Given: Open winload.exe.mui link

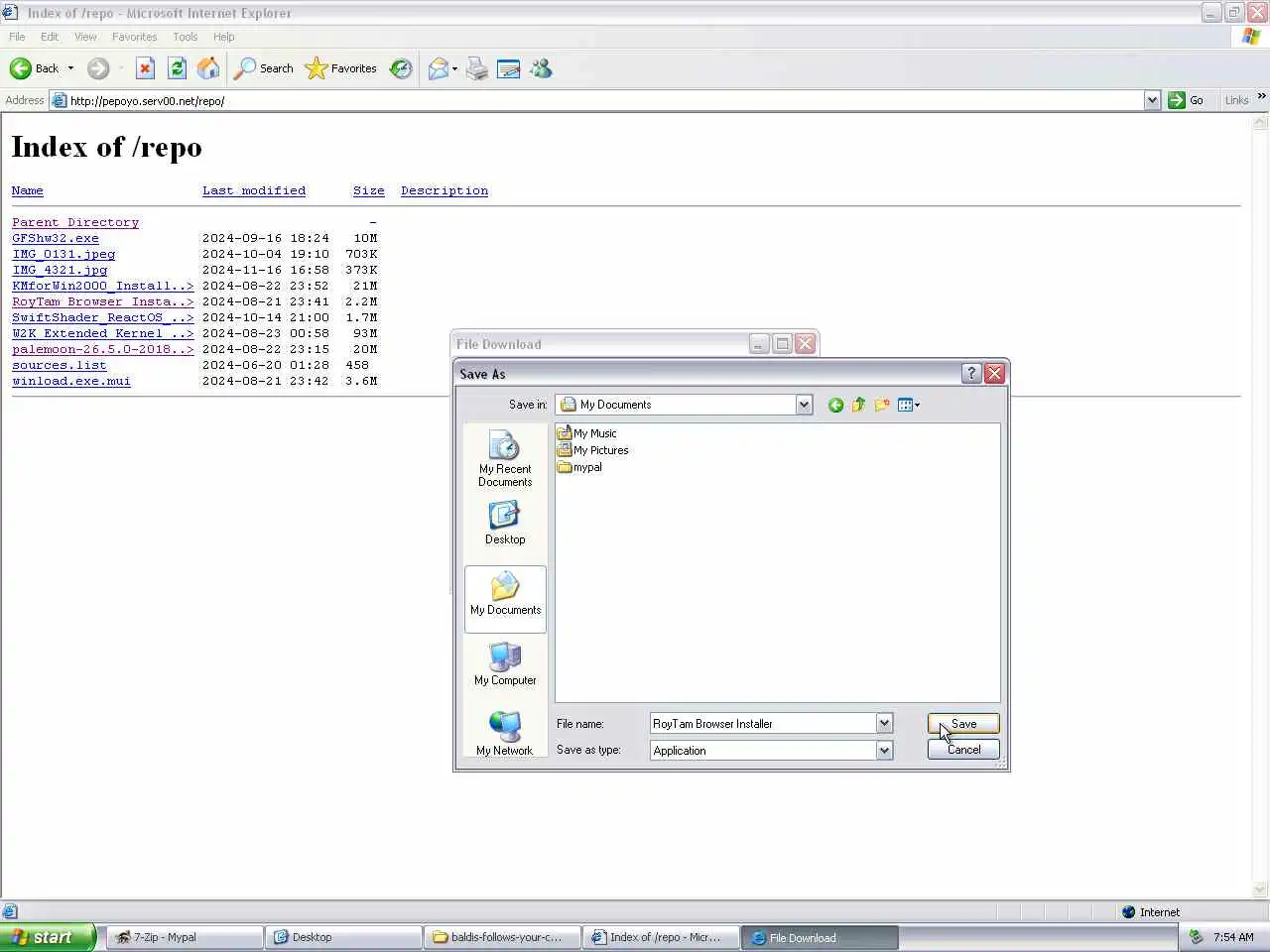Looking at the screenshot, I should pos(71,381).
